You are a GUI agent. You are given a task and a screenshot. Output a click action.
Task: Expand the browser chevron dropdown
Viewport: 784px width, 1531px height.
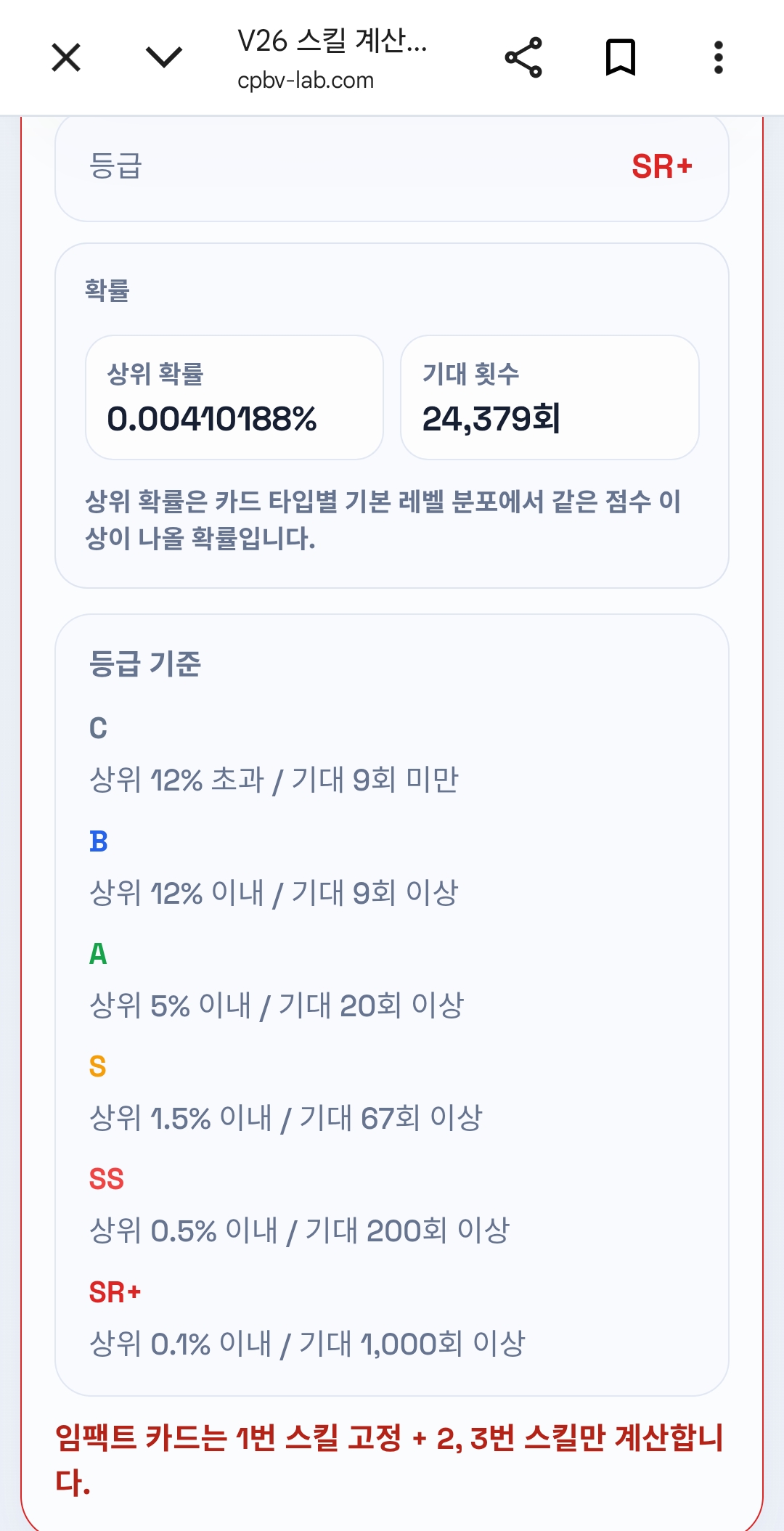click(x=164, y=57)
